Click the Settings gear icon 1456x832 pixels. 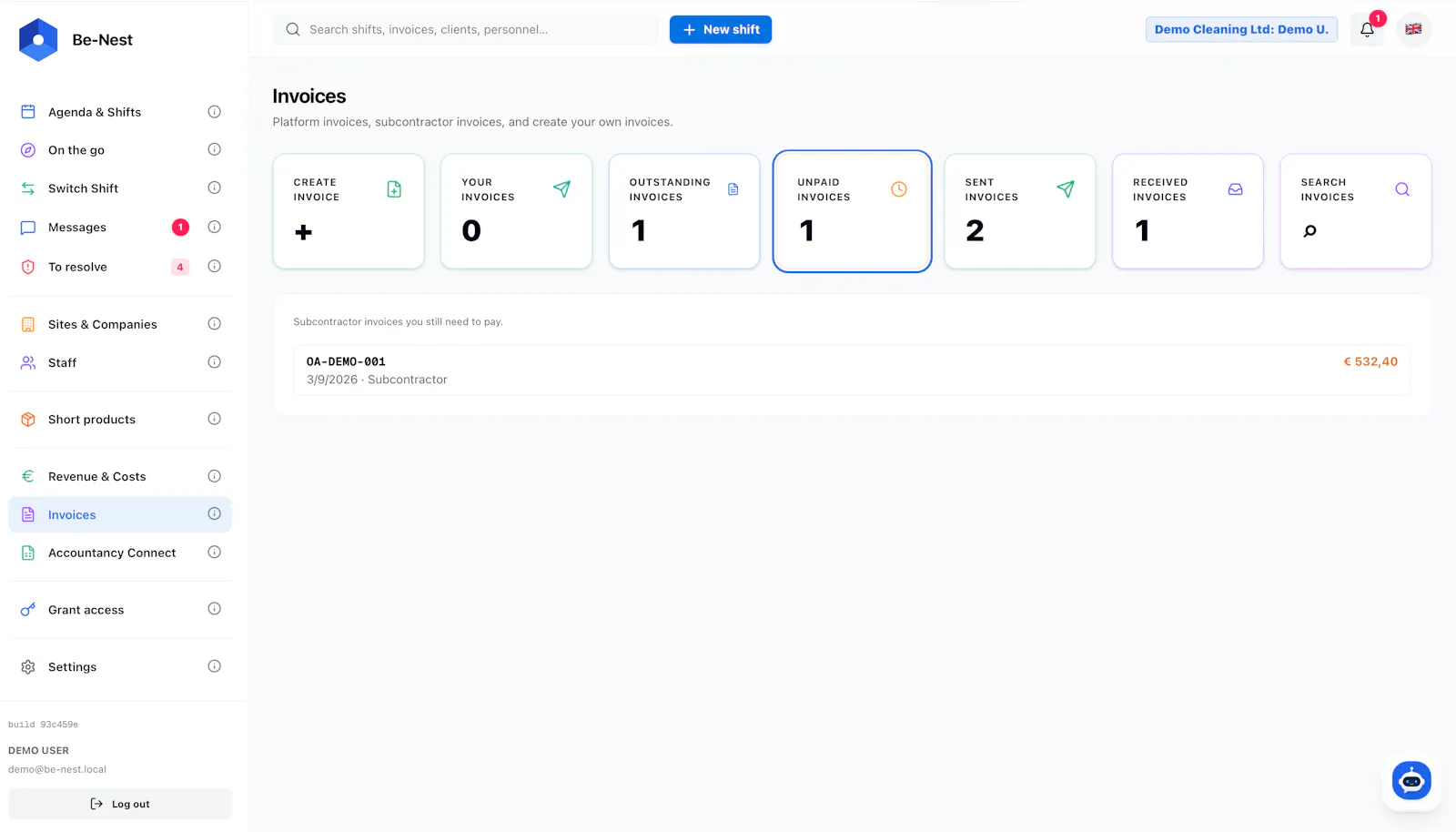[28, 667]
